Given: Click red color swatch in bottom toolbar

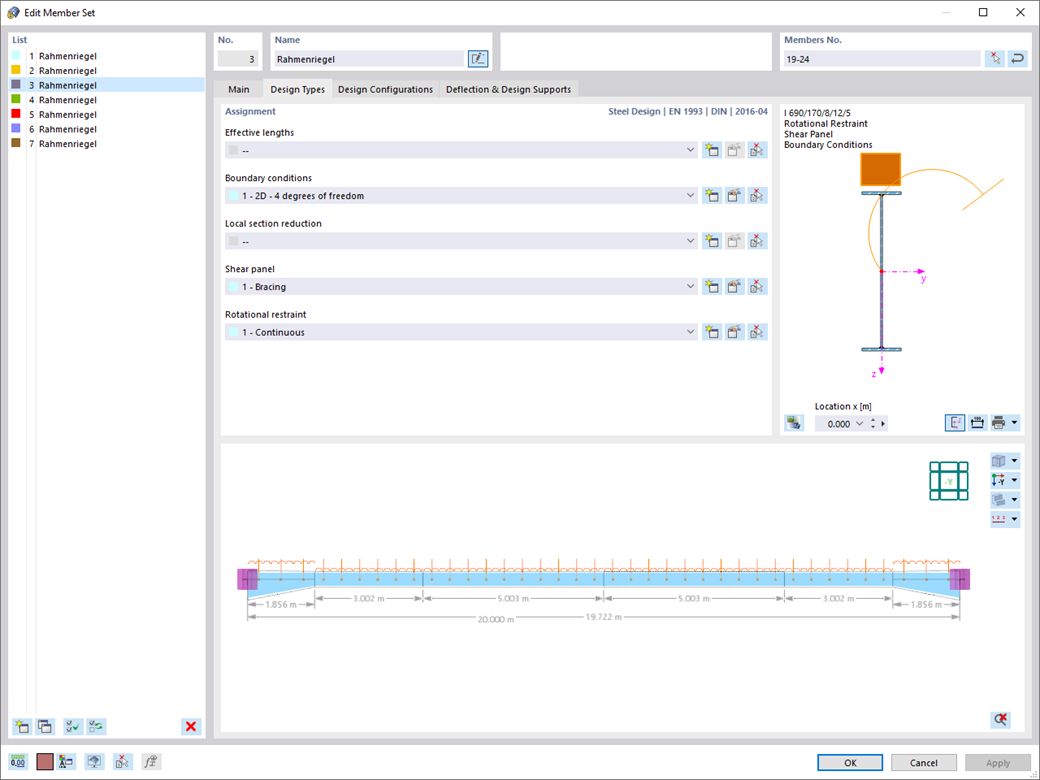Looking at the screenshot, I should (44, 761).
